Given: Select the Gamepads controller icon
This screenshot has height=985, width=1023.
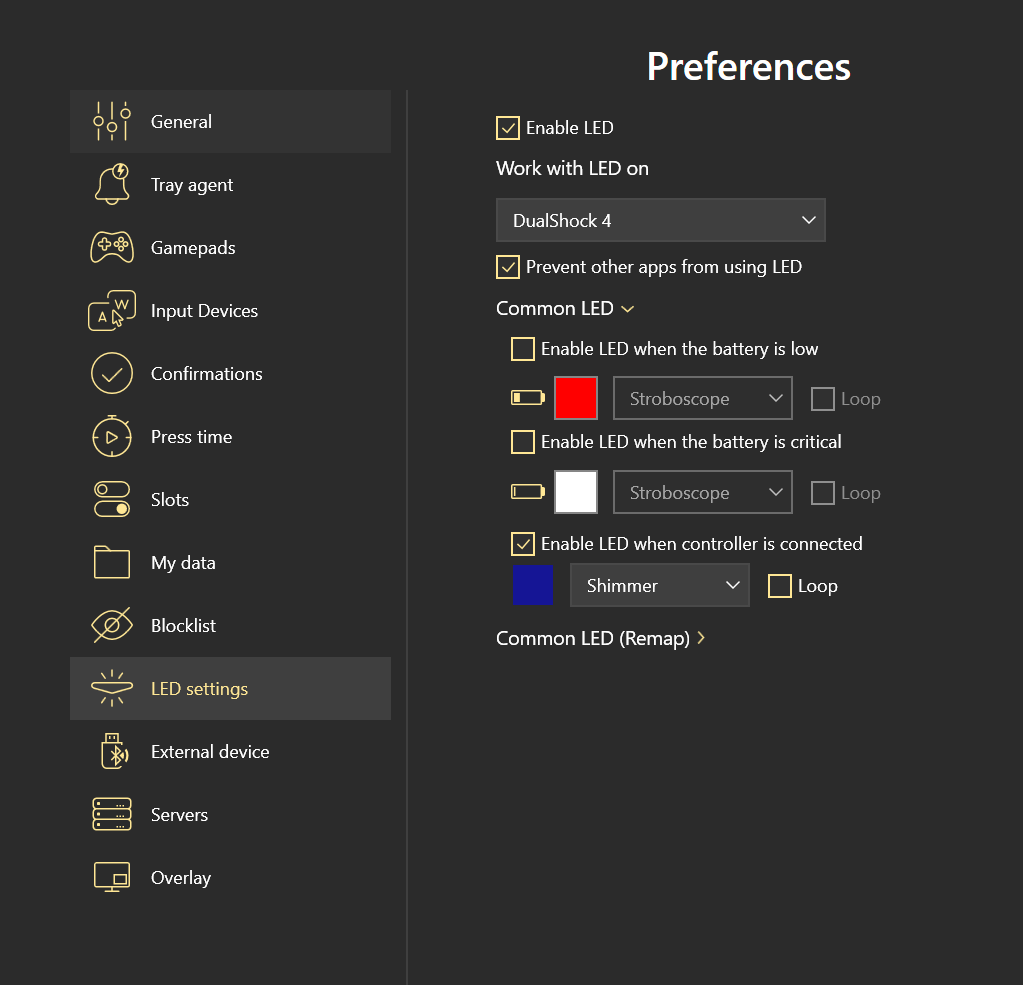Looking at the screenshot, I should [x=112, y=248].
